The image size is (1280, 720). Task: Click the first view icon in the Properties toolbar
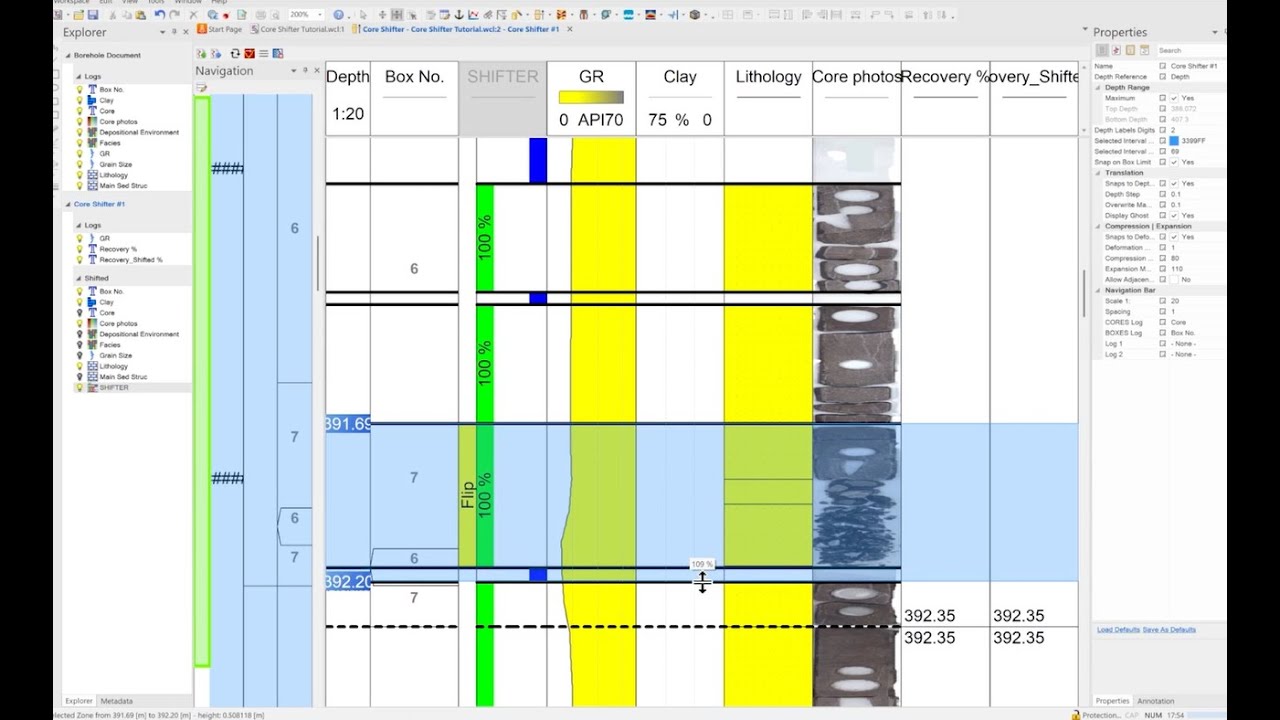point(1102,50)
